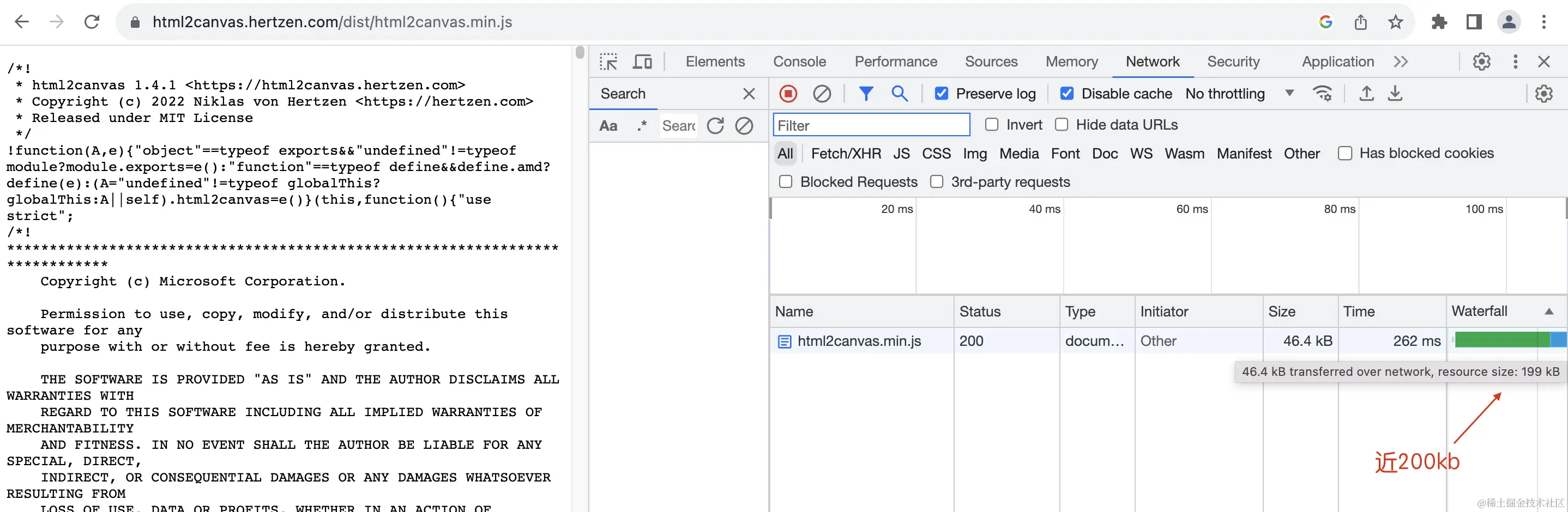Click the Search input in drawer
Viewport: 1568px width, 512px height.
point(679,126)
